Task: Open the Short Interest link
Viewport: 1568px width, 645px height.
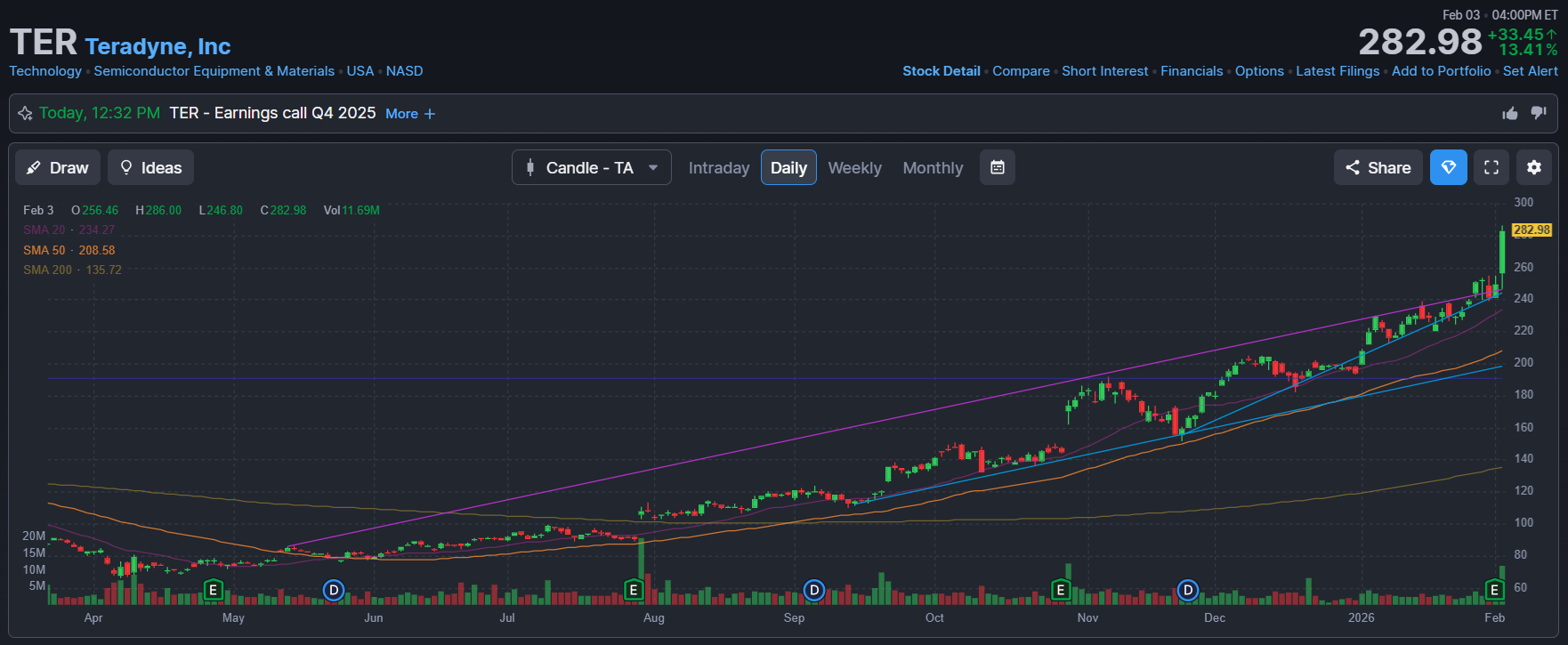Action: pos(1105,71)
